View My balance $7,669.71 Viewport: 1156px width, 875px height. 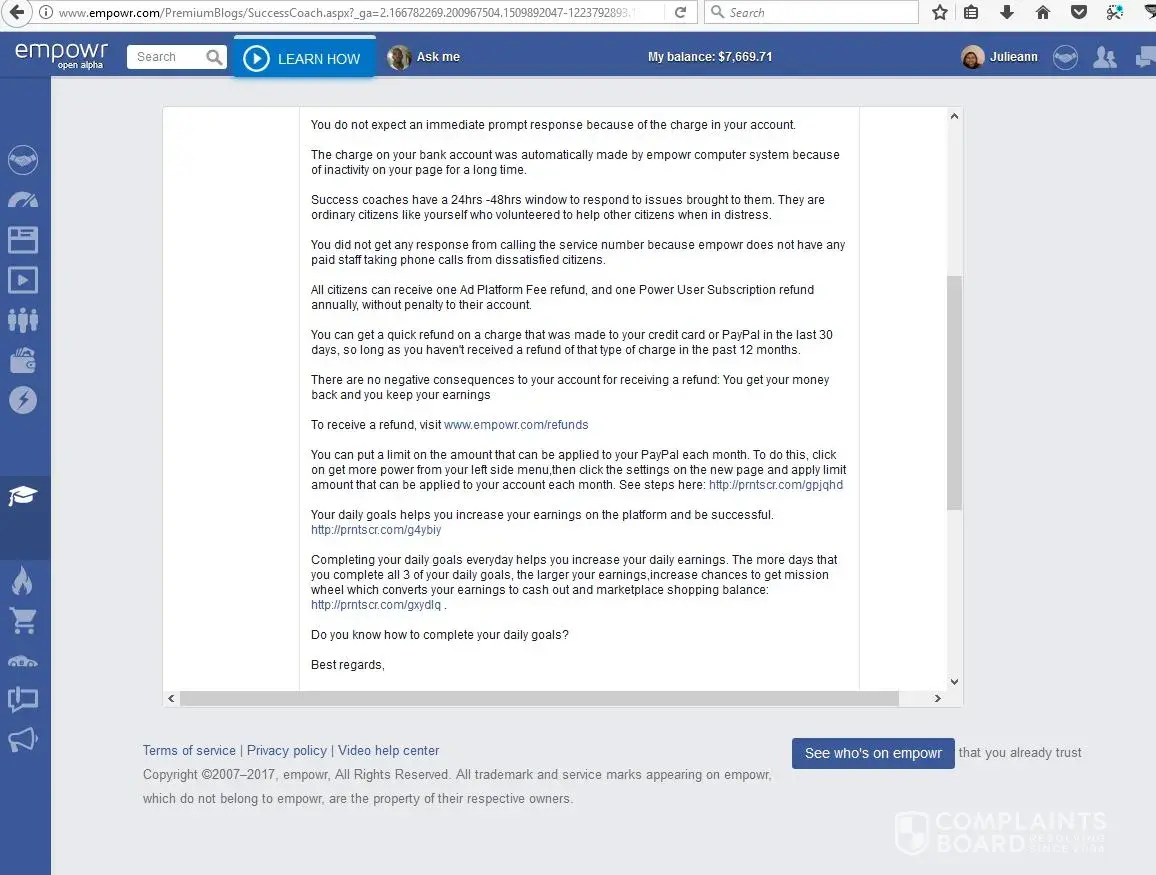pos(710,57)
